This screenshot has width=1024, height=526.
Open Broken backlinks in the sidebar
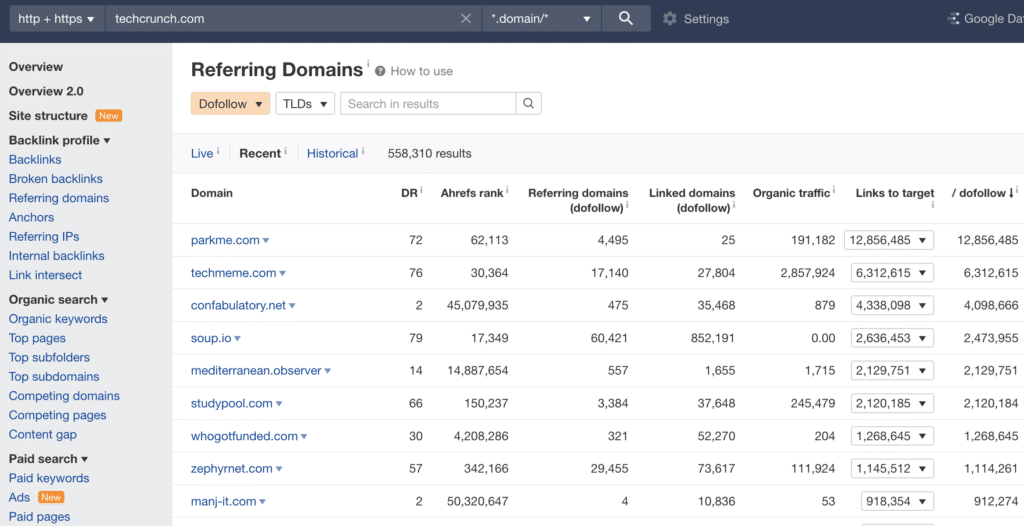pos(55,179)
